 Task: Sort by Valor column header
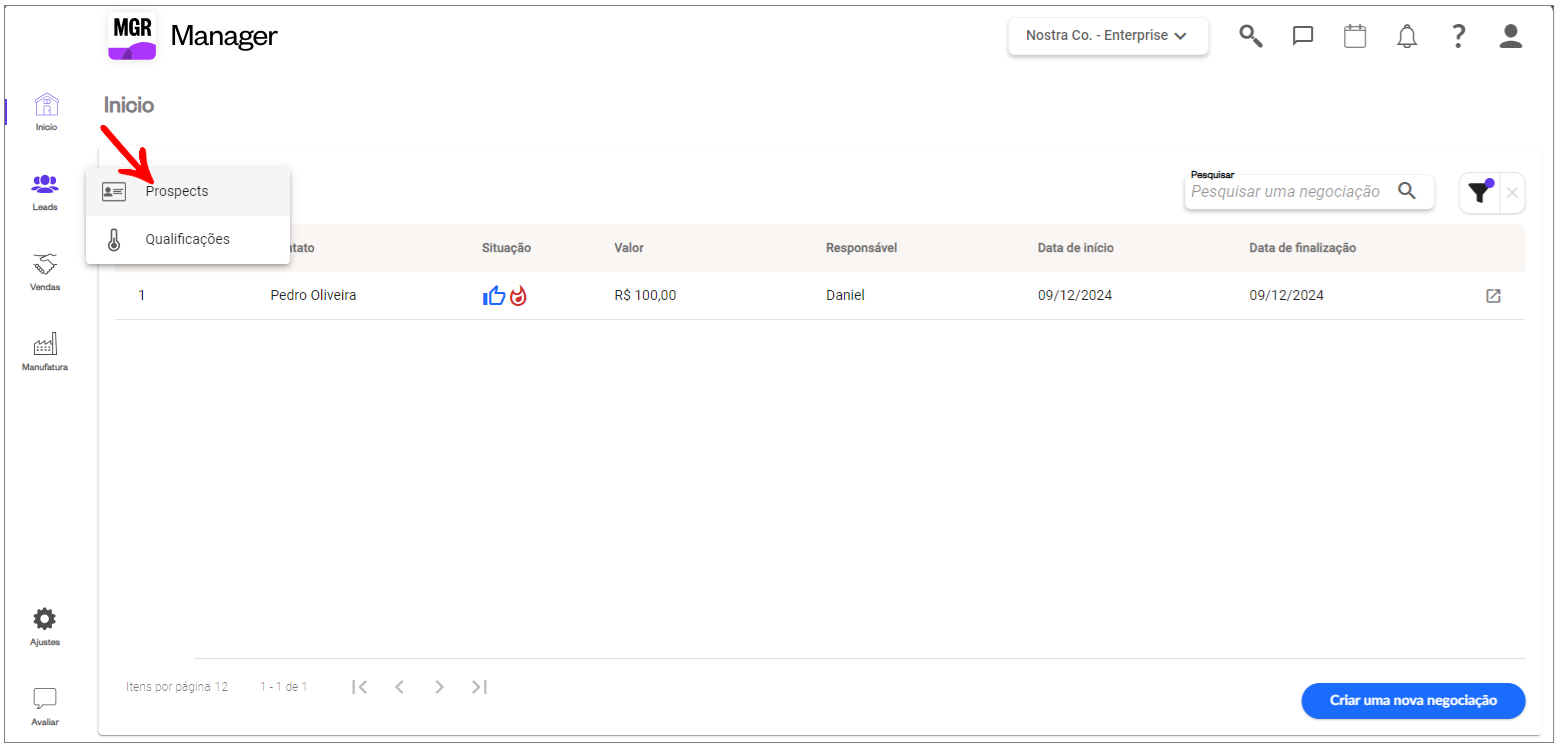629,248
